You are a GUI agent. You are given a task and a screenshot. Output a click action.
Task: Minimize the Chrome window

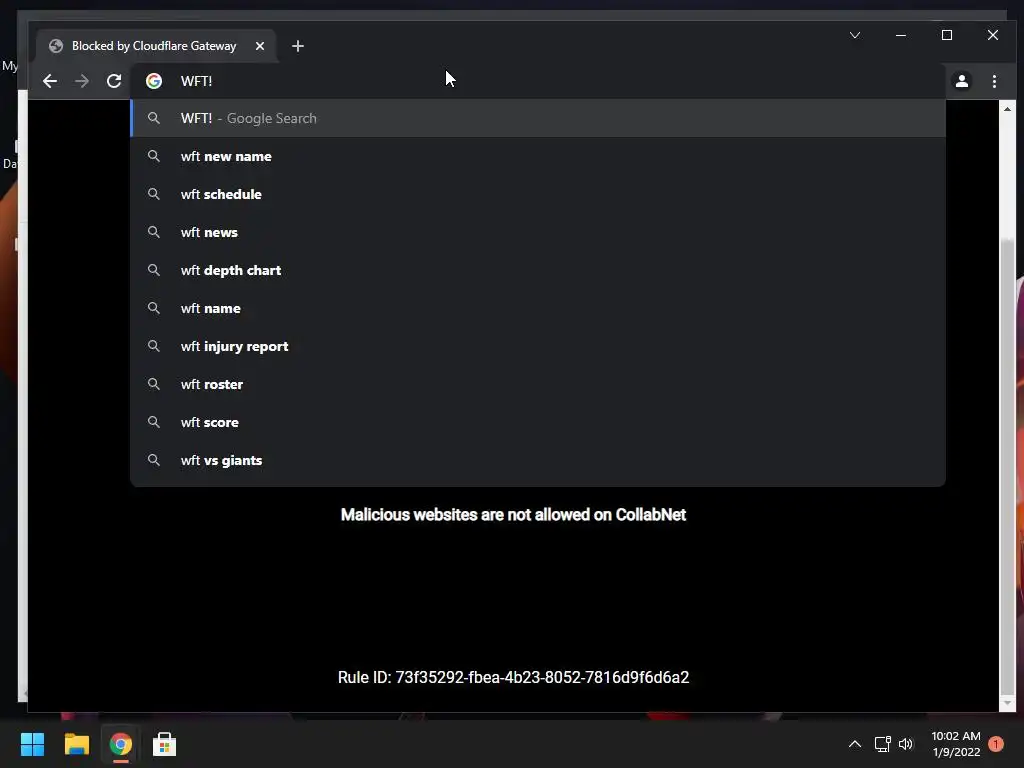point(901,35)
